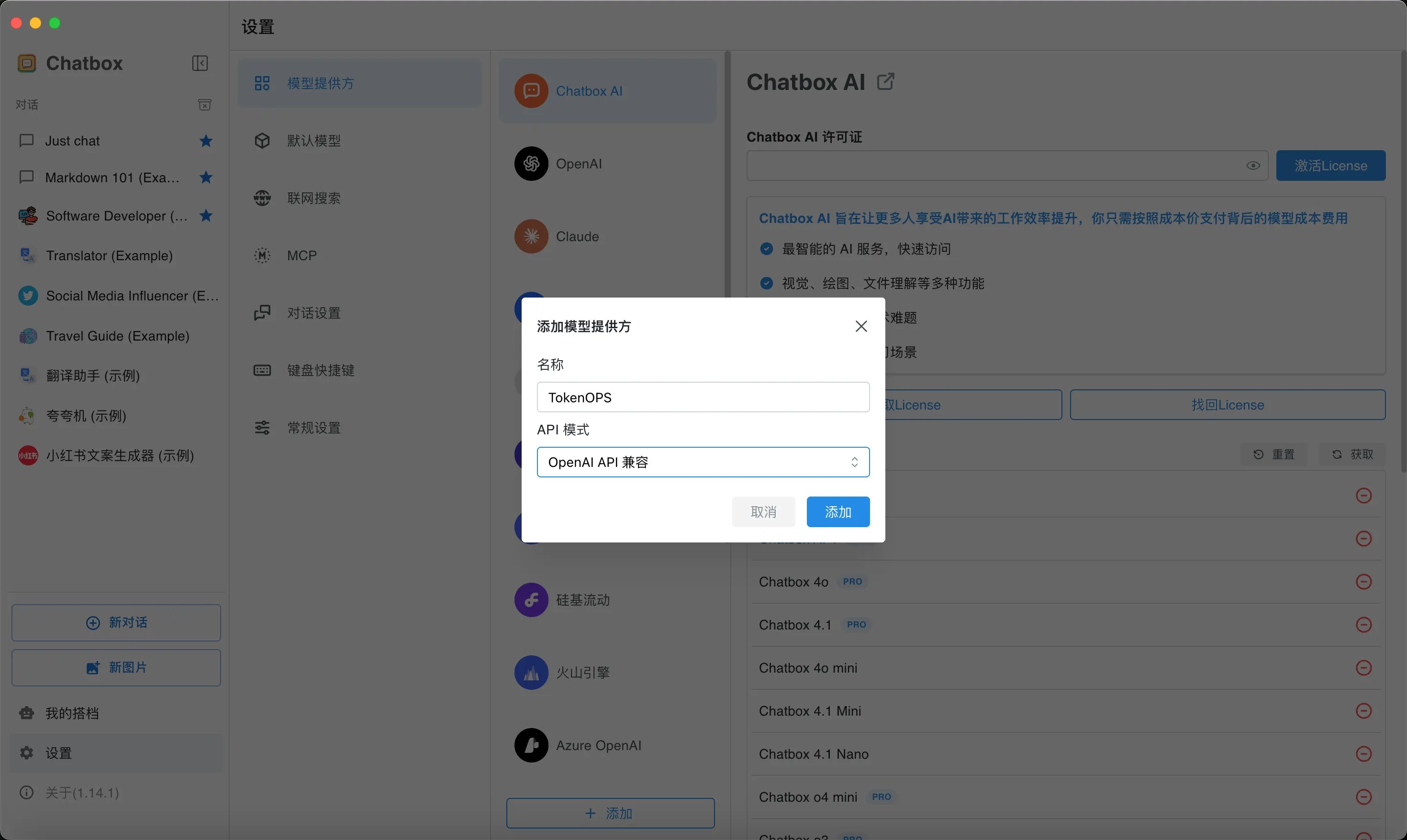Unstar the Markdown 101 conversation

pos(206,177)
